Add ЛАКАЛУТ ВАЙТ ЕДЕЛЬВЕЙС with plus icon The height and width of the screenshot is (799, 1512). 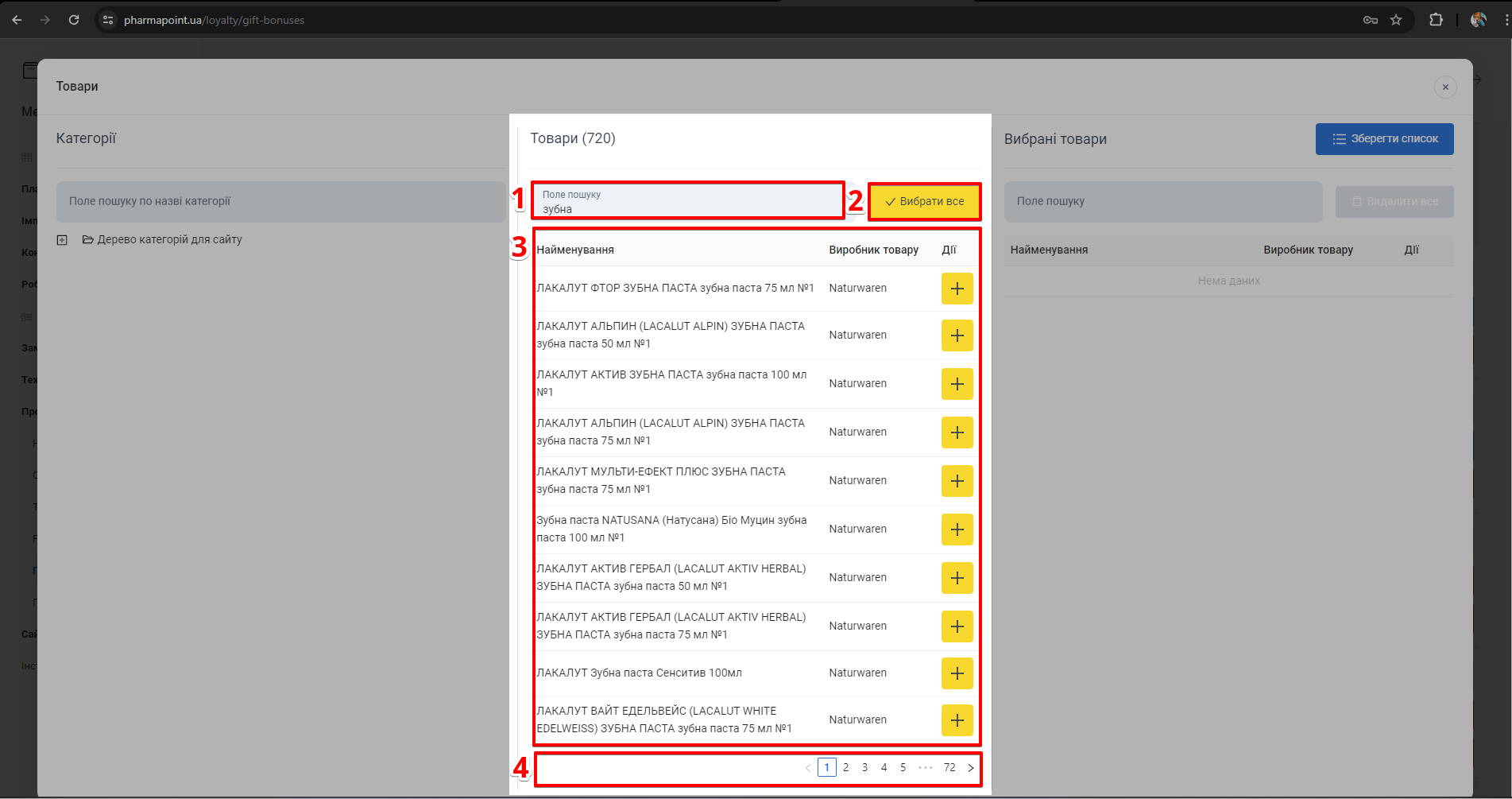pyautogui.click(x=957, y=720)
